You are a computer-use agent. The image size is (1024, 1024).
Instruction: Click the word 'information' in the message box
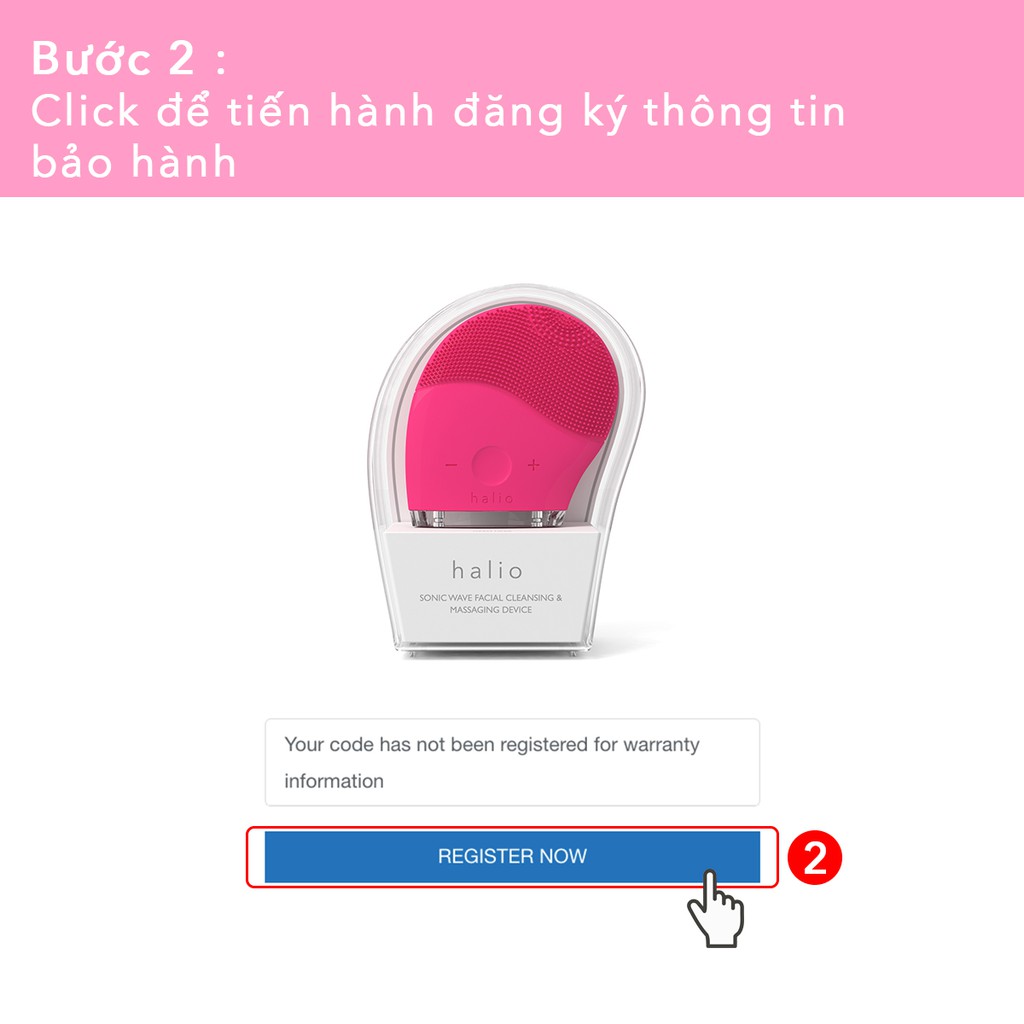334,781
